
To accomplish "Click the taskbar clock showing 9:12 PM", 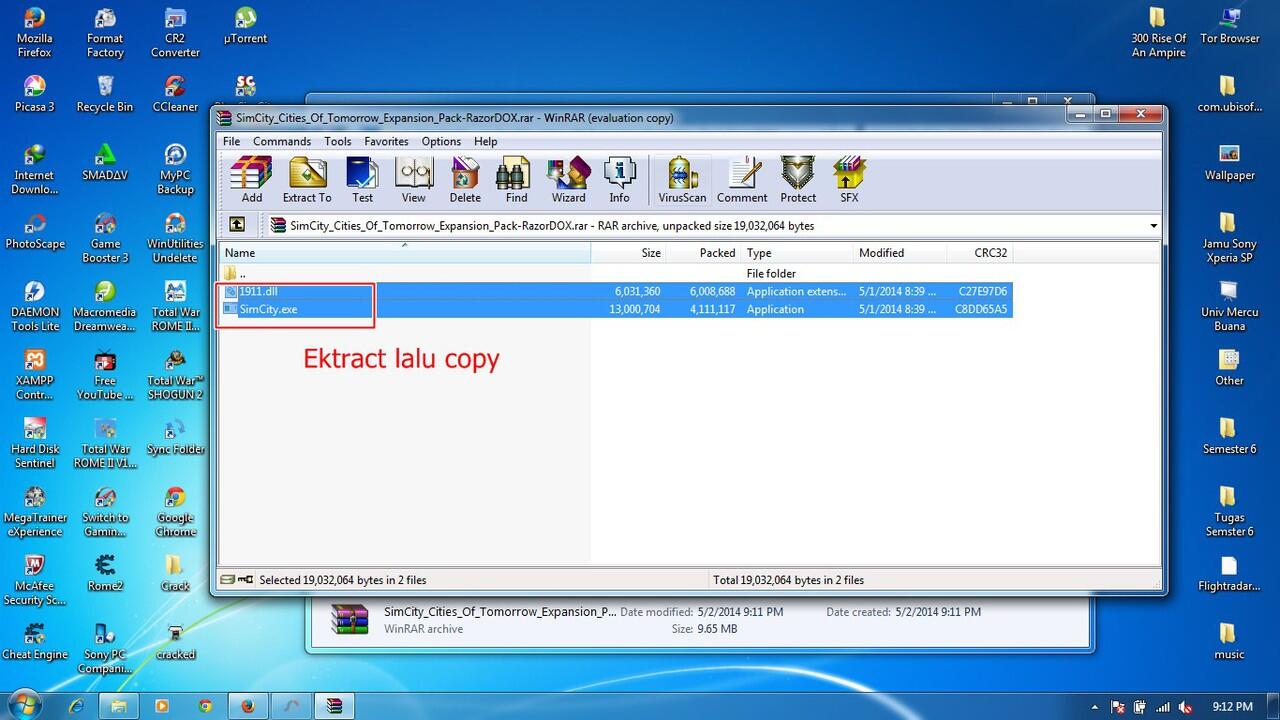I will click(1232, 706).
